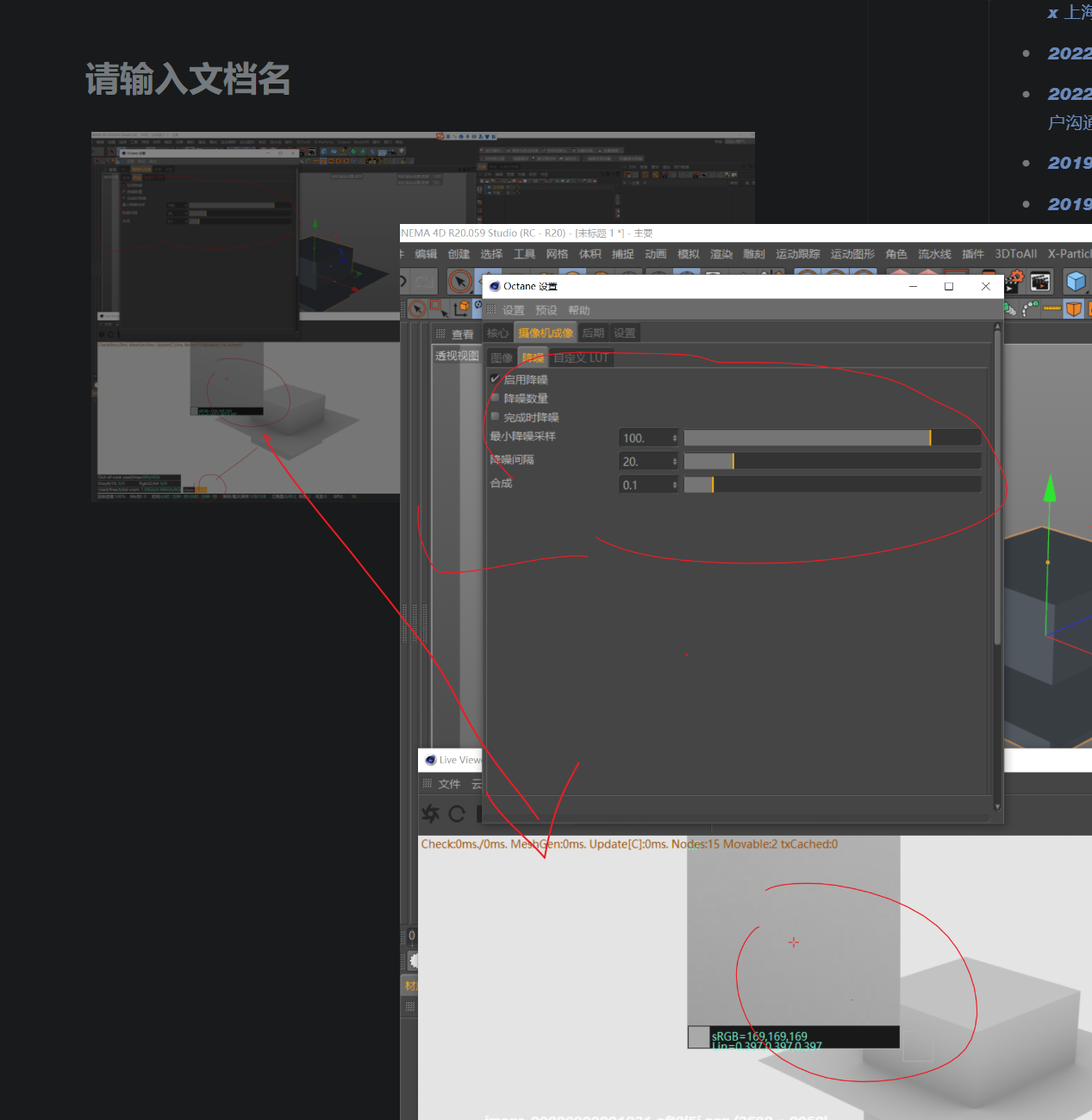Image resolution: width=1092 pixels, height=1120 pixels.
Task: Open the 雕刻 menu
Action: (753, 254)
